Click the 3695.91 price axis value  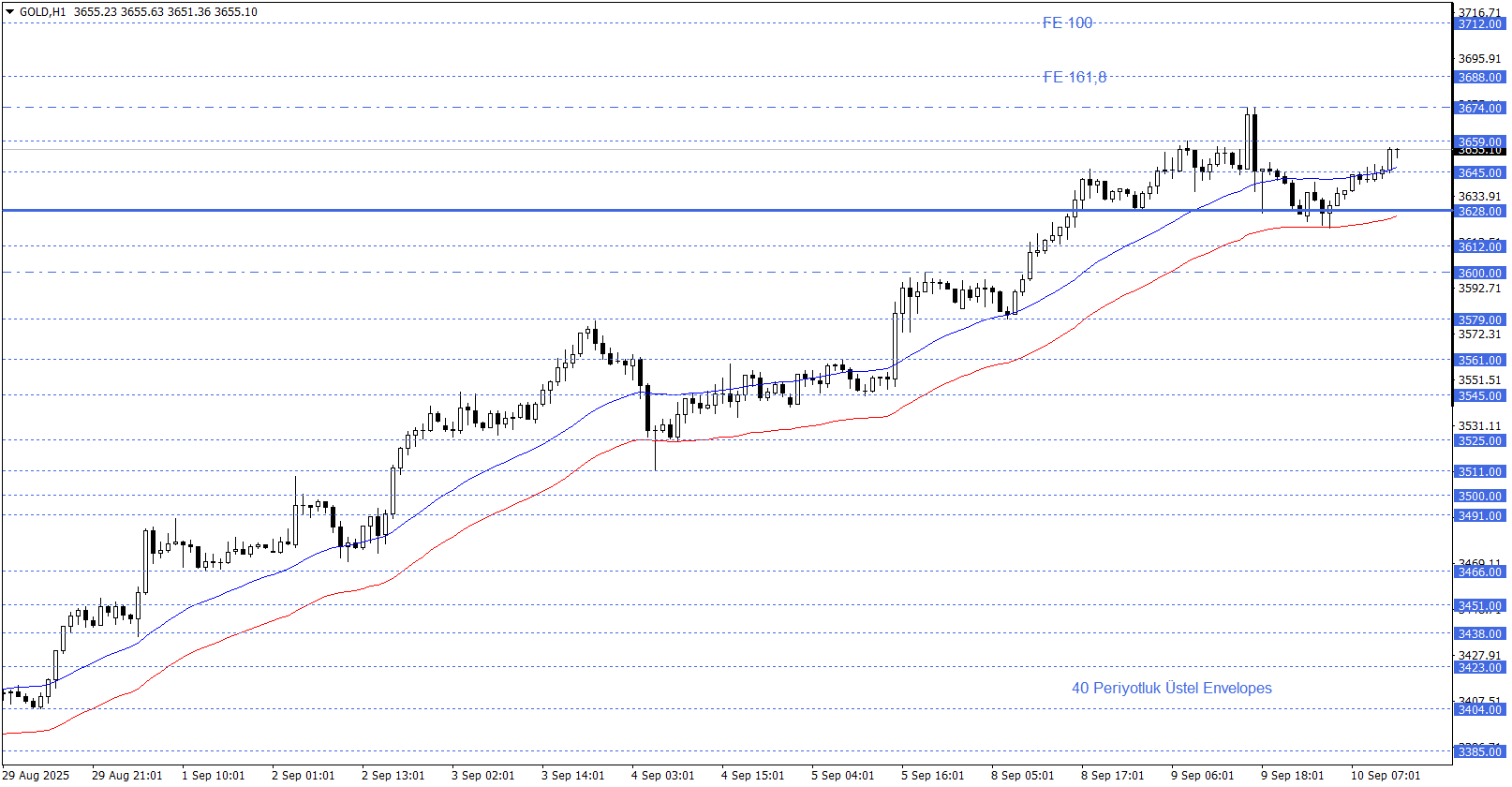point(1479,59)
